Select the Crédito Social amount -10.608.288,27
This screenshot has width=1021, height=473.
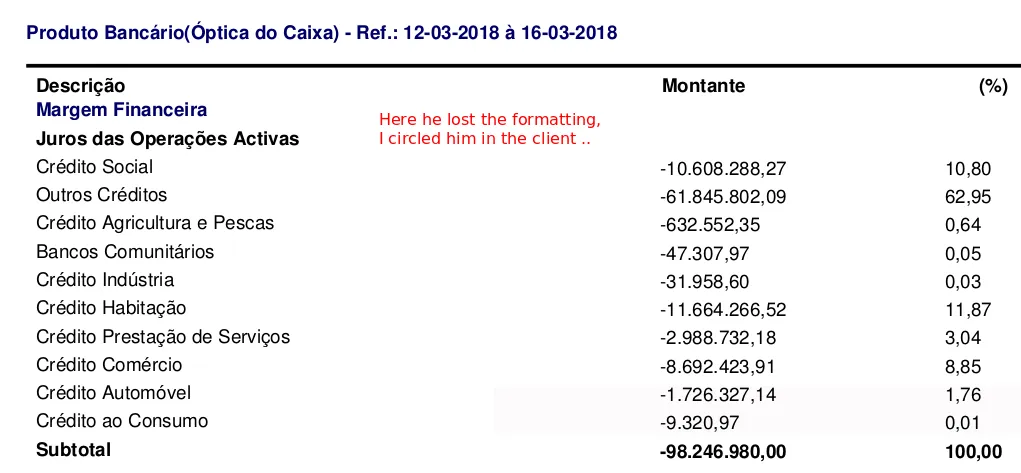[x=723, y=169]
